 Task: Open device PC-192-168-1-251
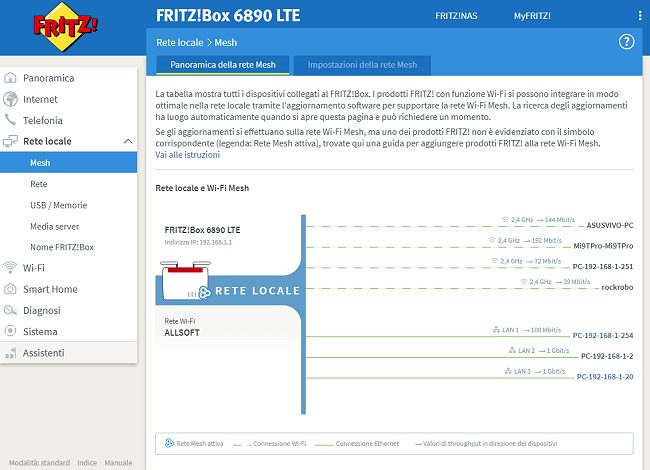click(603, 266)
